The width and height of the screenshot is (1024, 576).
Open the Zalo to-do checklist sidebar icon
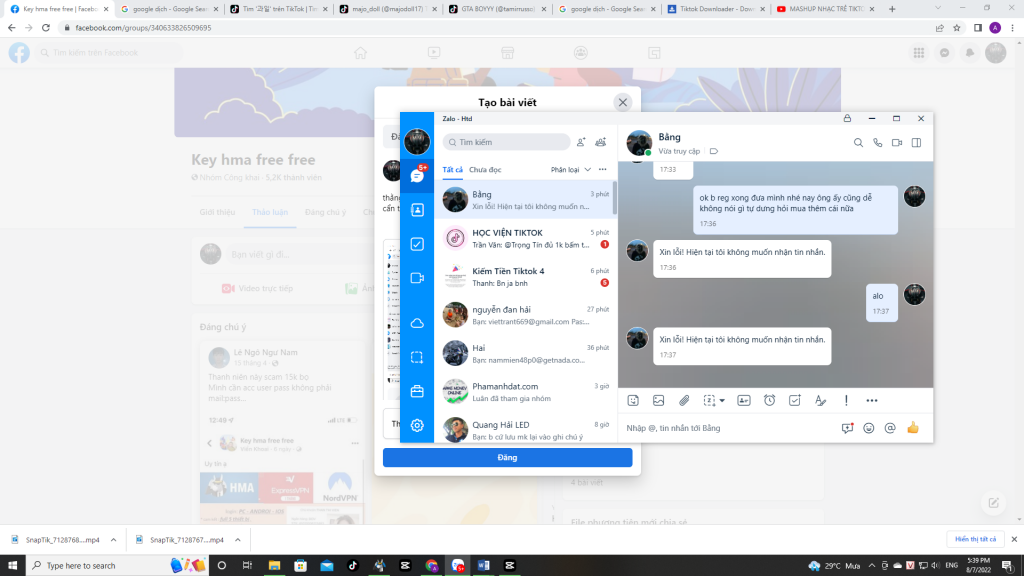(x=417, y=244)
